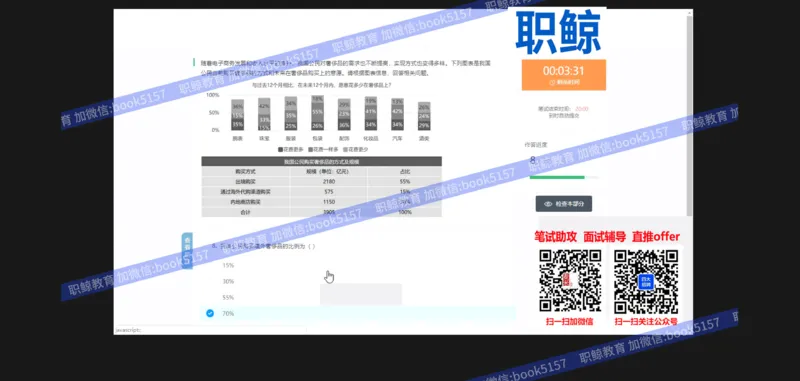This screenshot has width=800, height=381.
Task: Click the orange 00:03:31 countdown timer
Action: tap(564, 74)
